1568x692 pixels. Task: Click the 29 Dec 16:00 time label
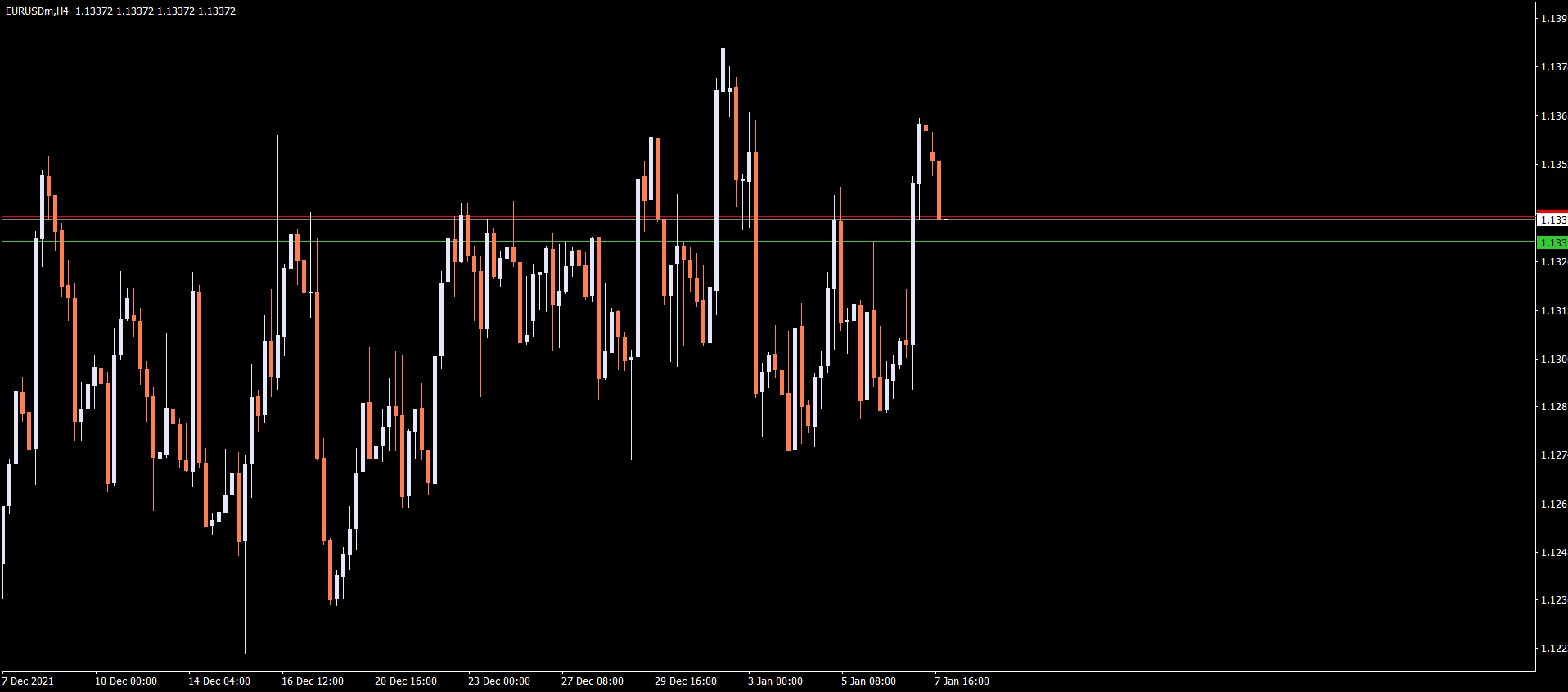click(686, 681)
